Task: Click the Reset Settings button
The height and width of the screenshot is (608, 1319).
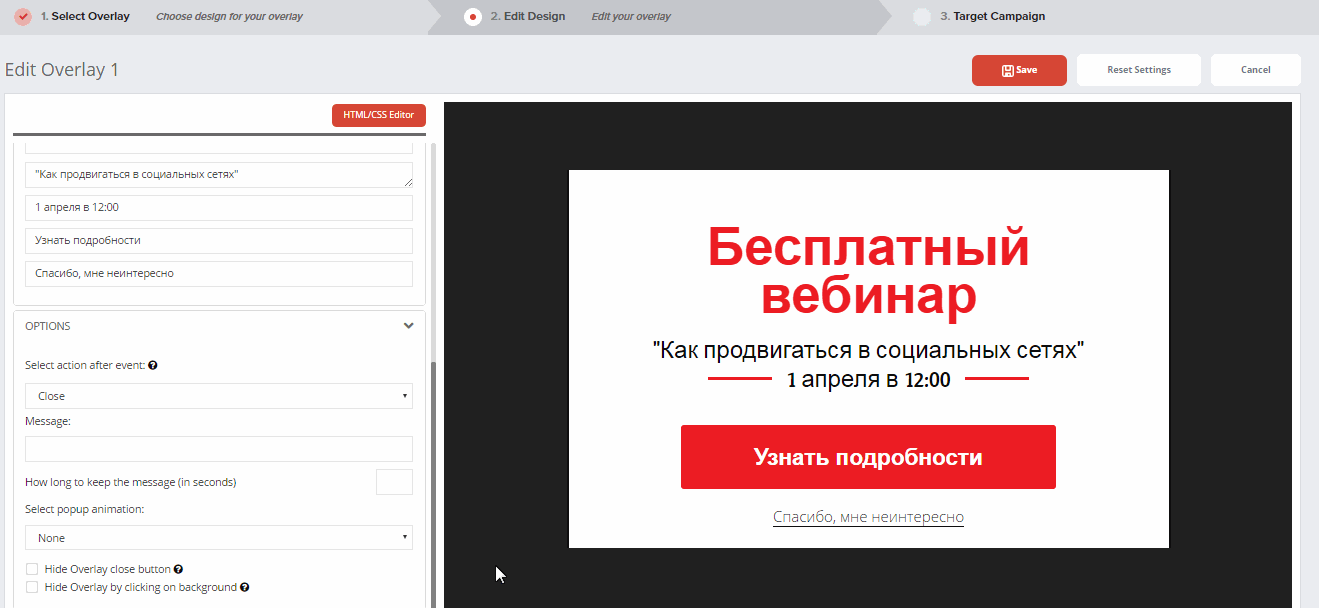Action: click(1139, 70)
